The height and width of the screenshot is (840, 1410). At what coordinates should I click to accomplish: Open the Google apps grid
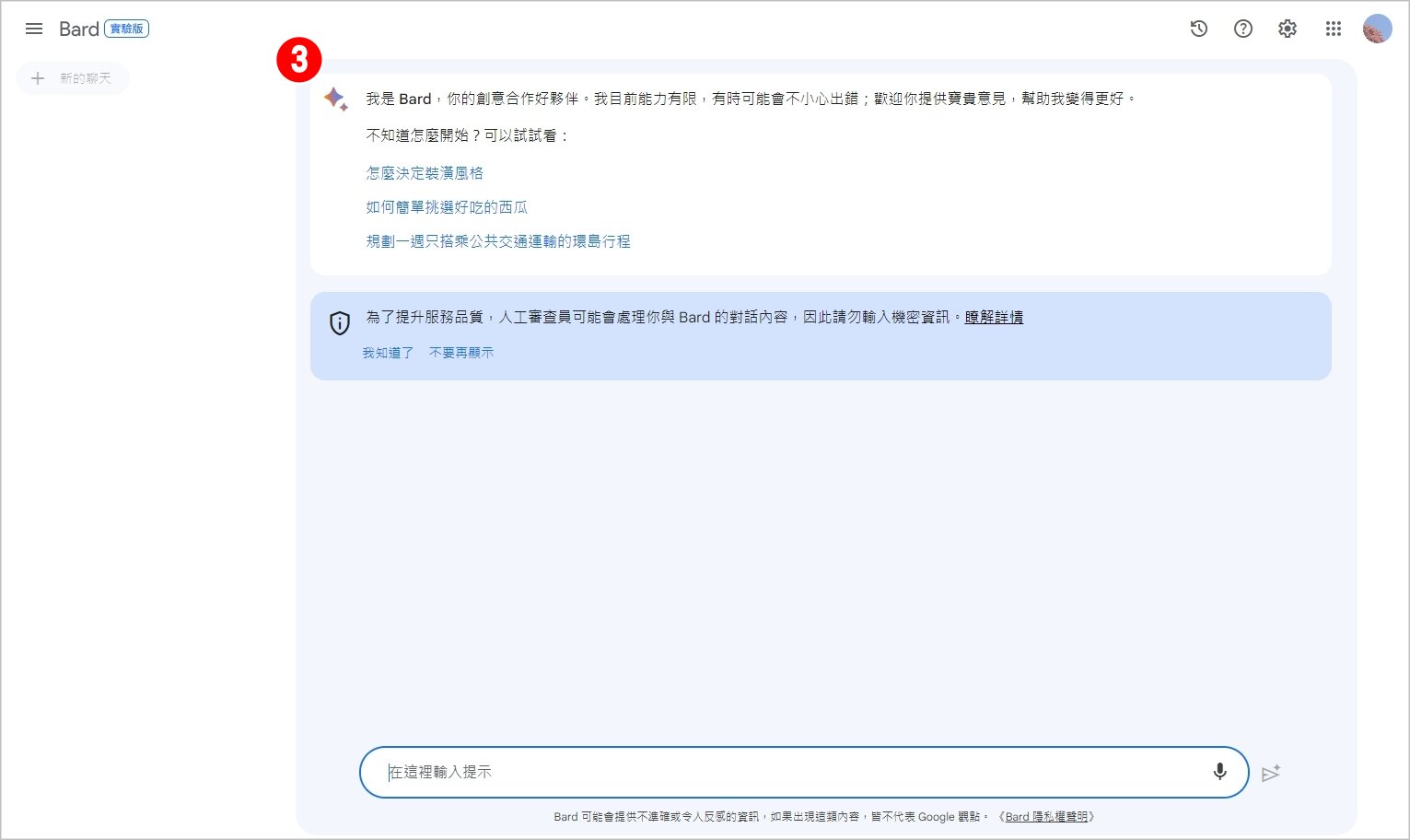1334,29
